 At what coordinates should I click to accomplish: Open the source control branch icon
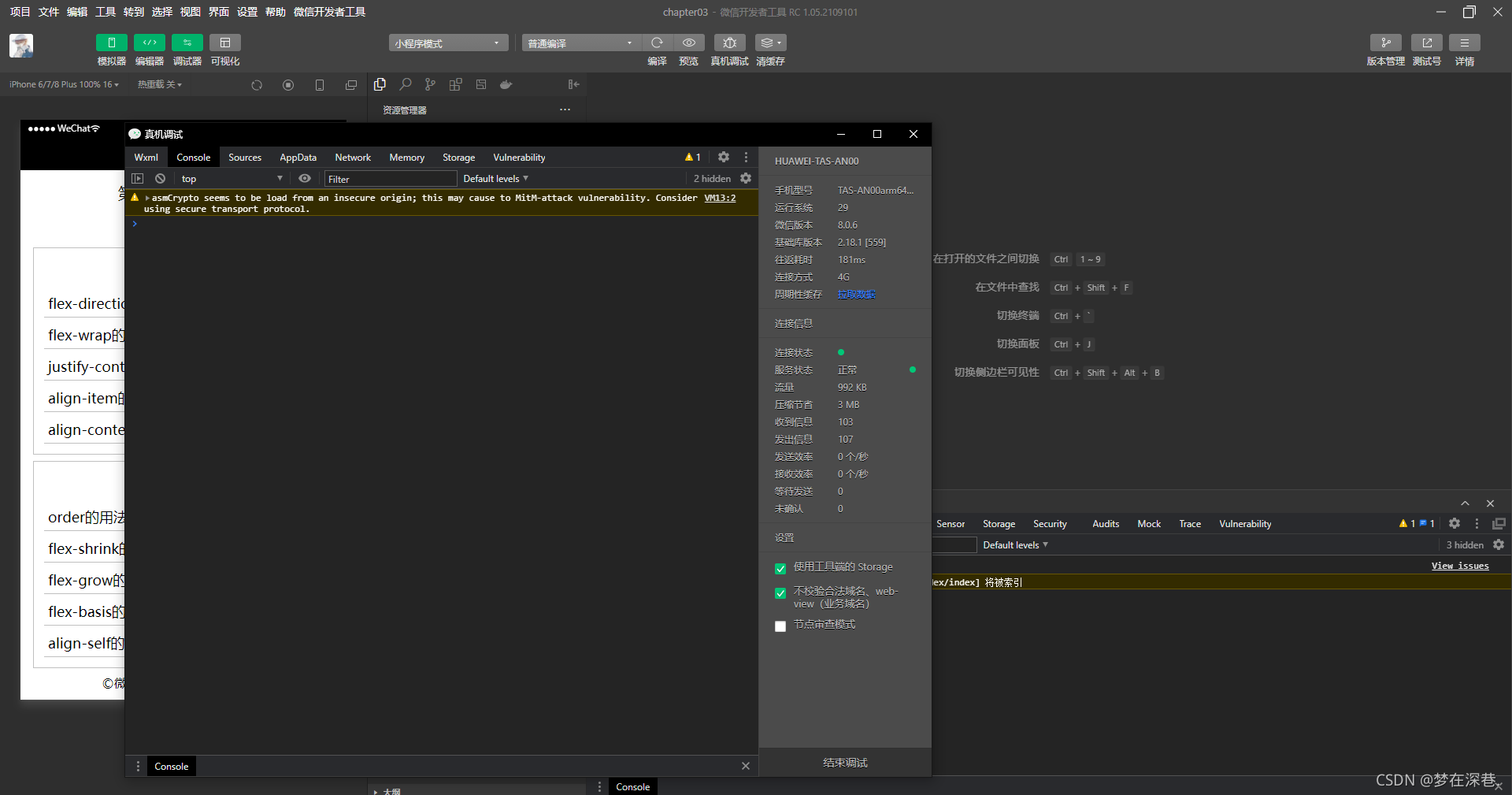430,84
